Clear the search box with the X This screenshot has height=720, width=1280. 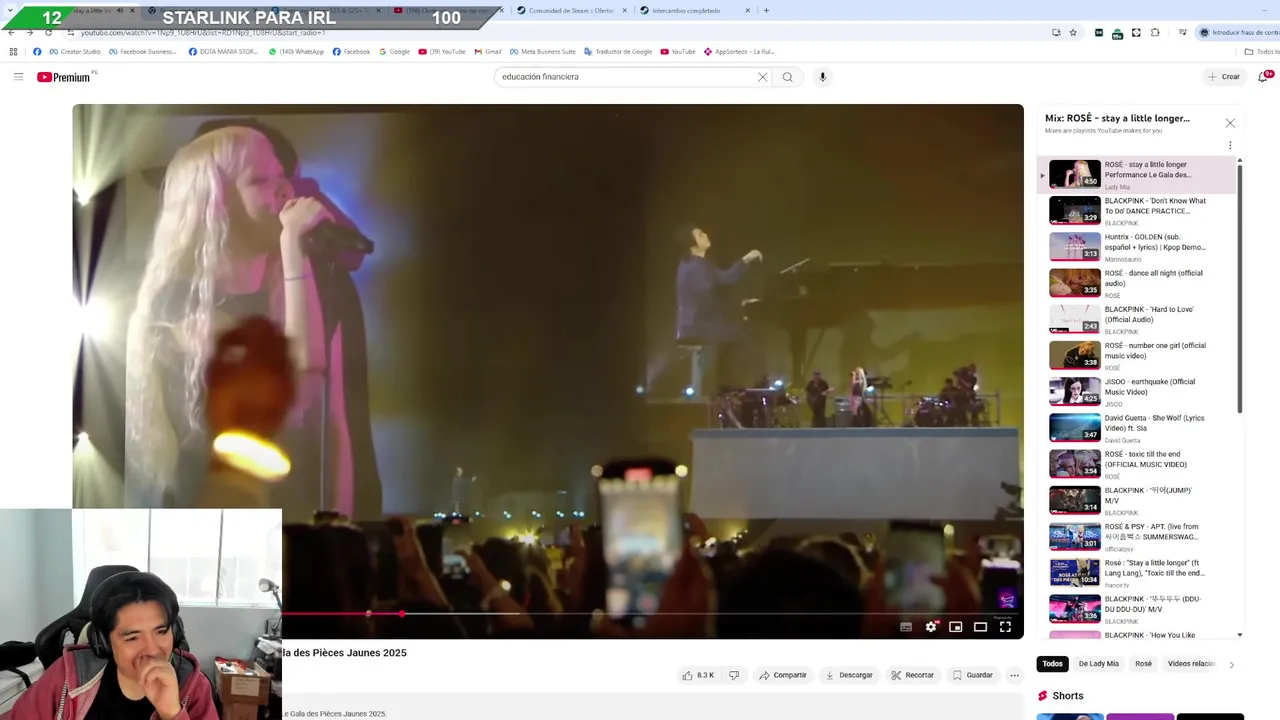(762, 77)
